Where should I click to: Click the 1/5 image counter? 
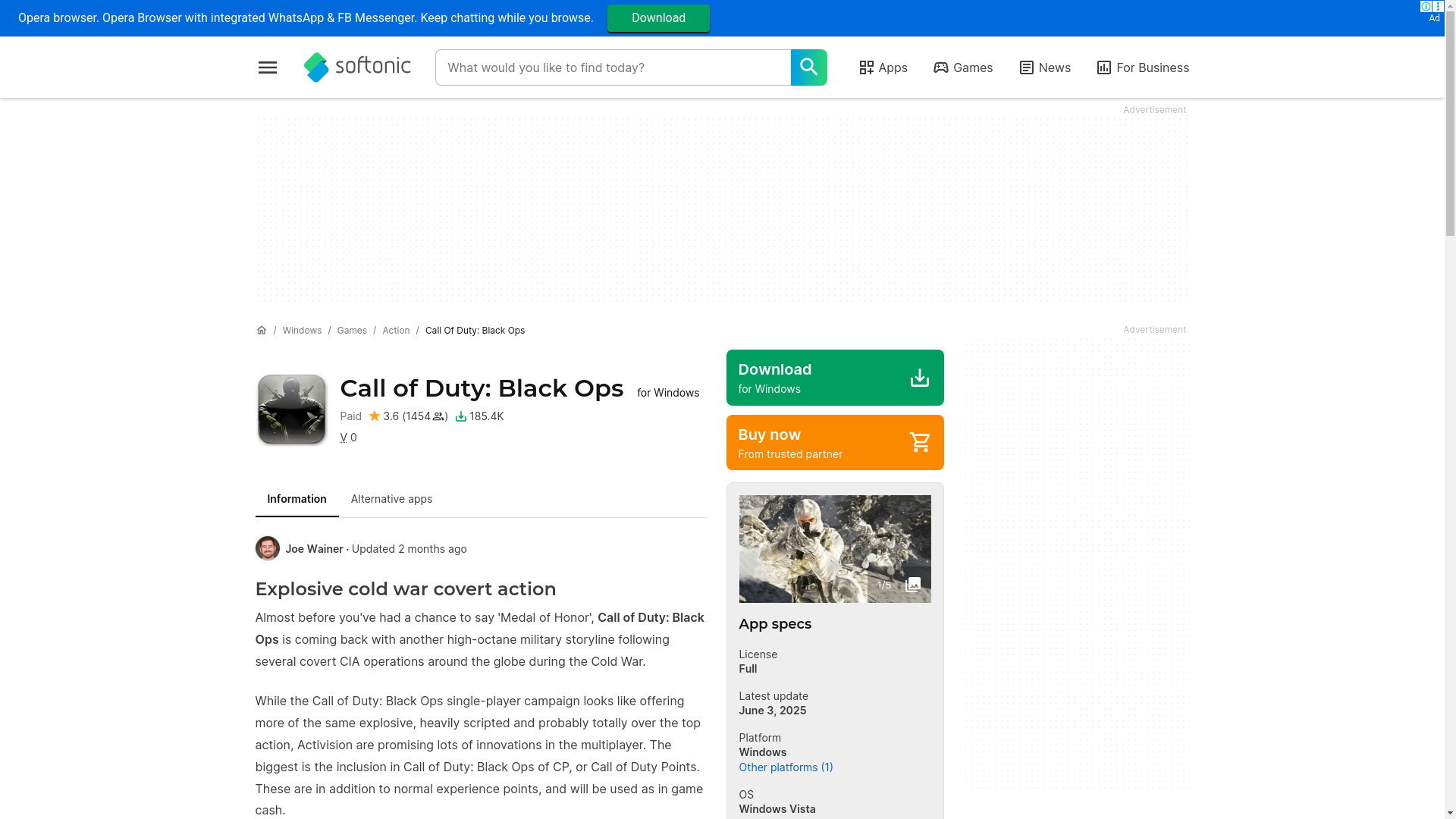point(883,585)
